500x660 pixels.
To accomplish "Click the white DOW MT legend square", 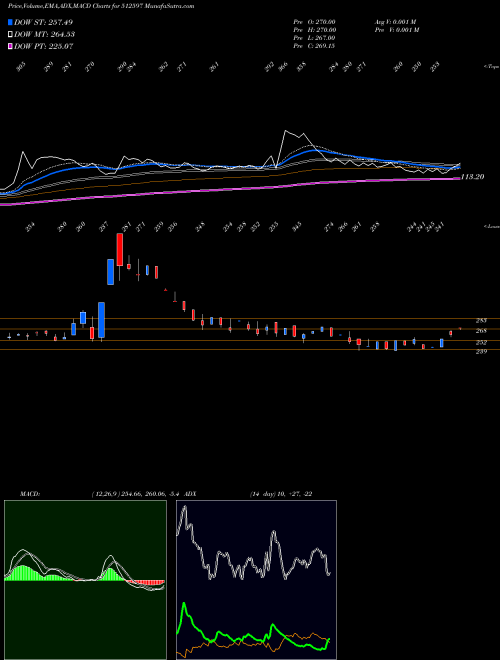I will pyautogui.click(x=10, y=34).
